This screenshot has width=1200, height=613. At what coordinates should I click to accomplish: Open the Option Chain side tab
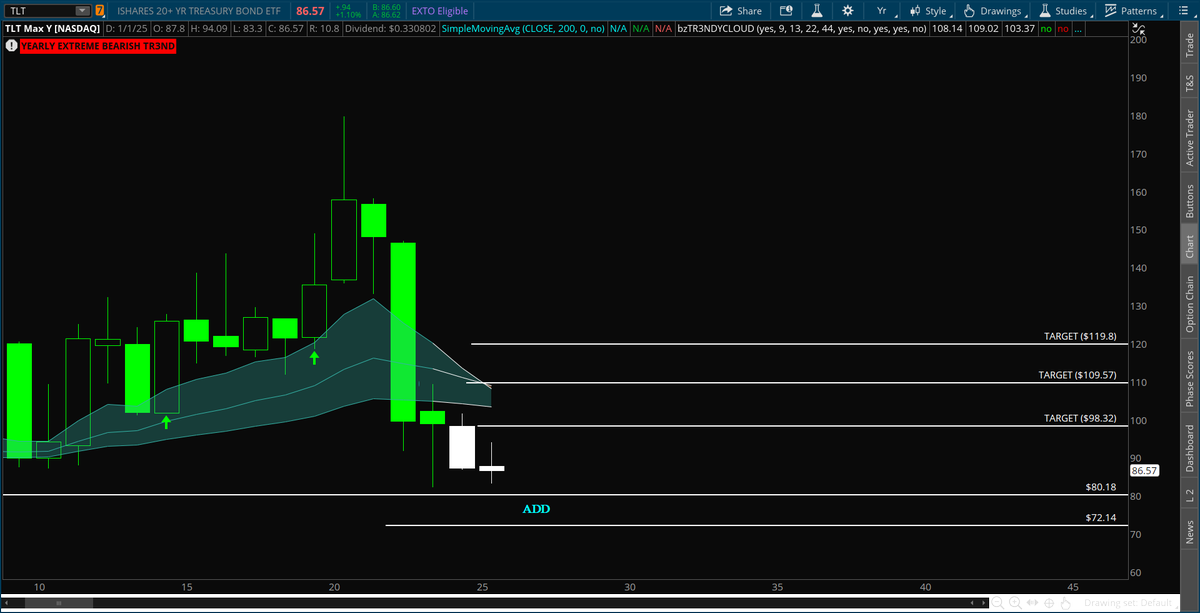click(1189, 304)
